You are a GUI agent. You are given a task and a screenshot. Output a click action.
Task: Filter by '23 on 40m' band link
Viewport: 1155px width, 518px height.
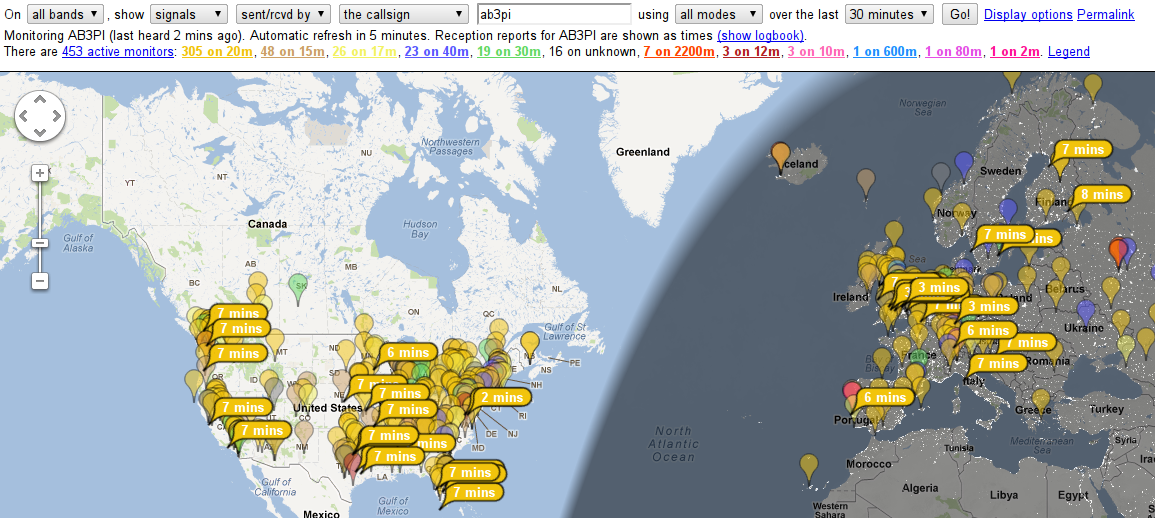[x=438, y=52]
